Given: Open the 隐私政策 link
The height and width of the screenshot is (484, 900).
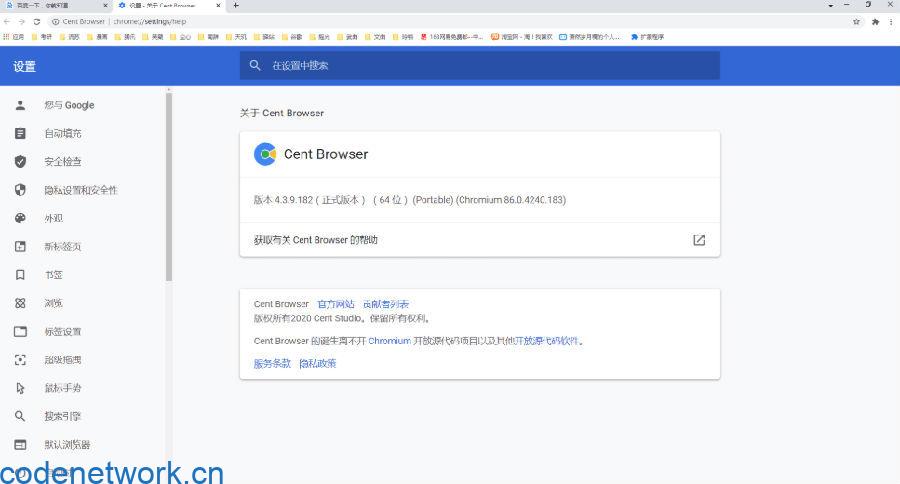Looking at the screenshot, I should click(x=317, y=363).
